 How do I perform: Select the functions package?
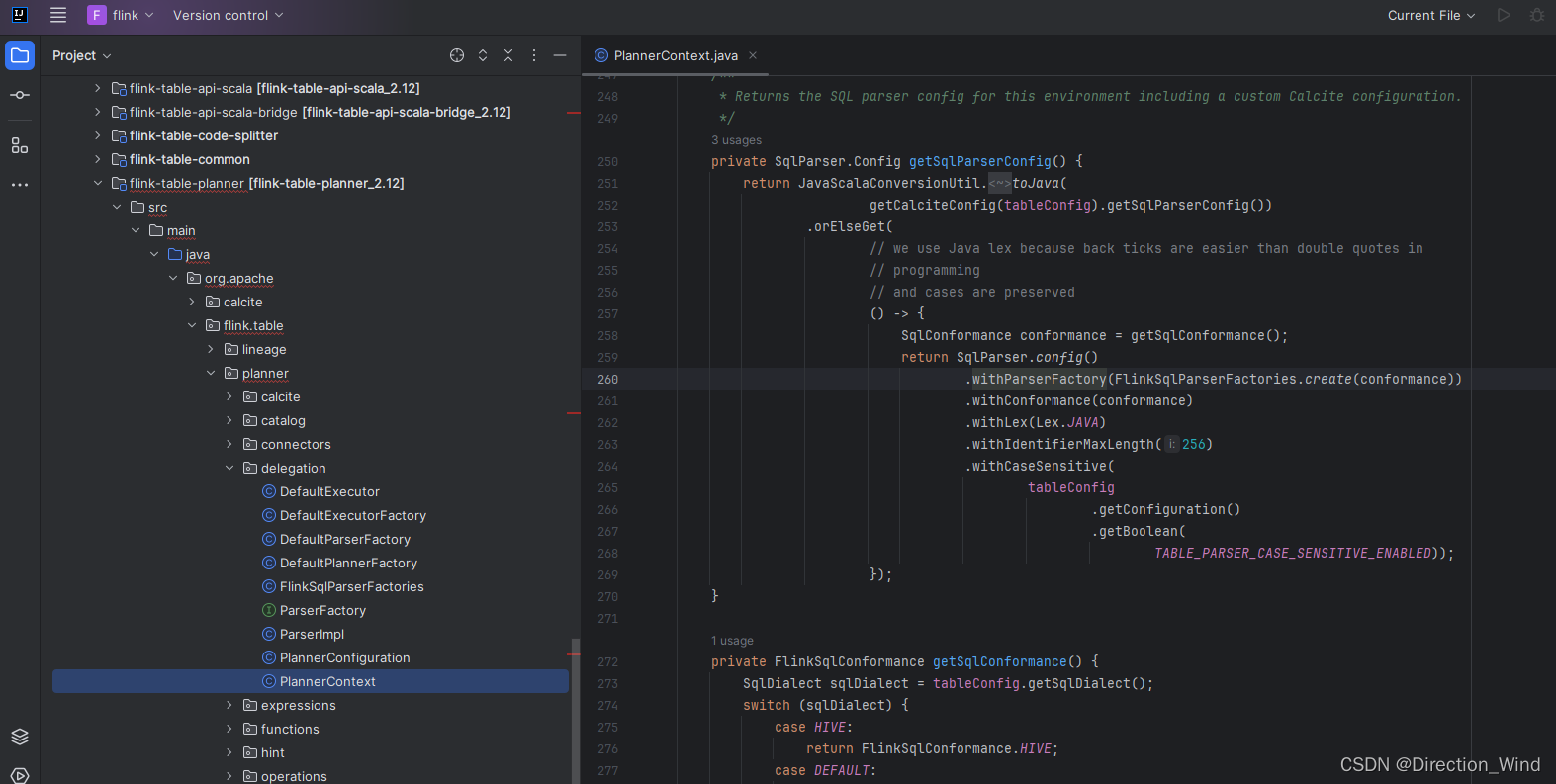tap(290, 729)
